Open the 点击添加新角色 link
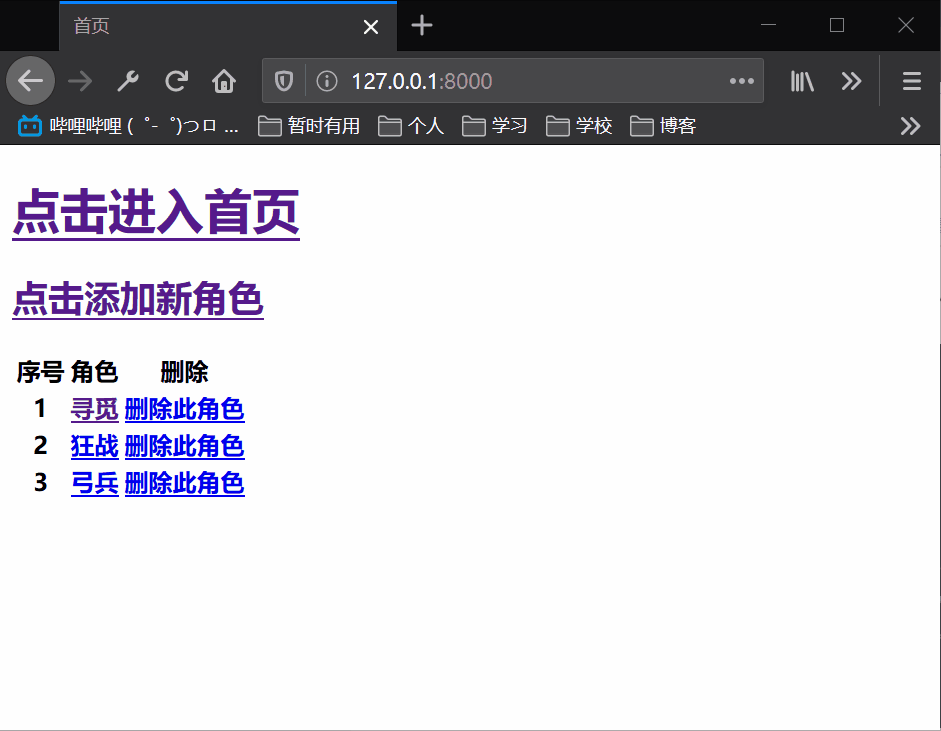 click(x=138, y=299)
